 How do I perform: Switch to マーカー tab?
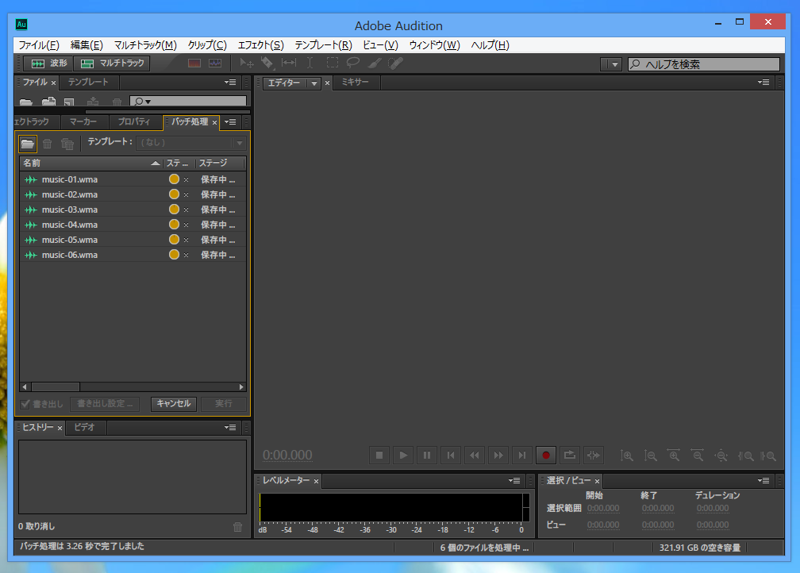point(83,122)
